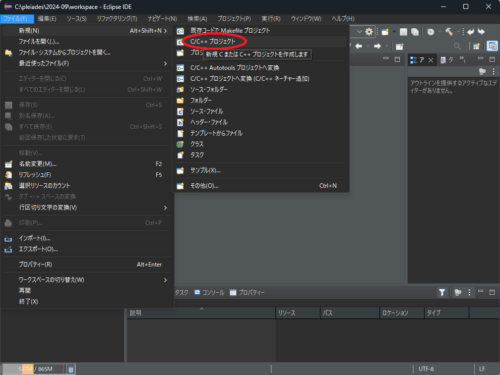Click the Save All toolbar icon
The image size is (500, 375).
415,32
